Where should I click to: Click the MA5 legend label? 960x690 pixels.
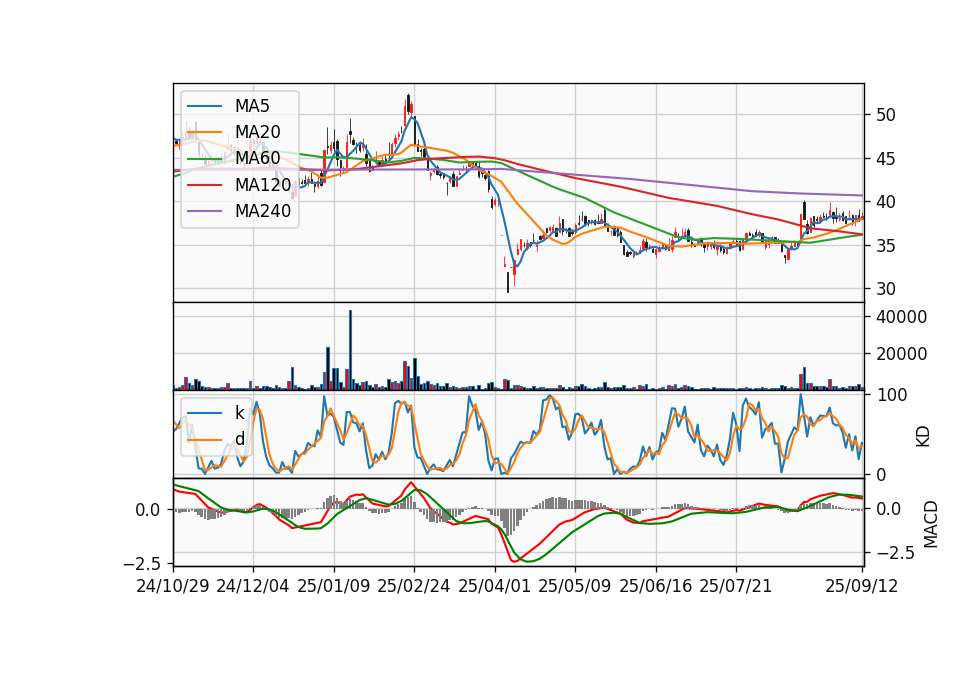pyautogui.click(x=252, y=106)
